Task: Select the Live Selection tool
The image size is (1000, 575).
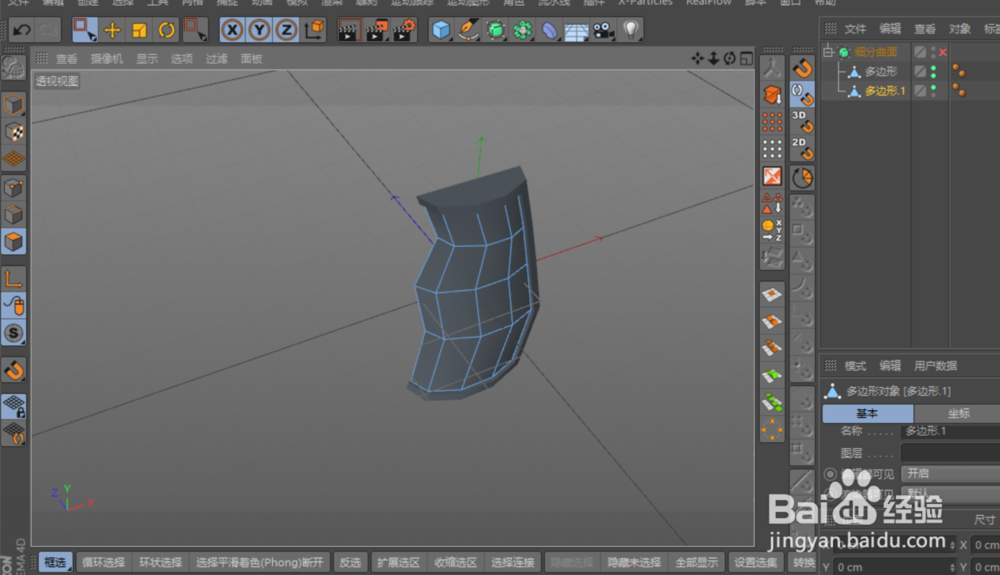Action: (x=84, y=30)
